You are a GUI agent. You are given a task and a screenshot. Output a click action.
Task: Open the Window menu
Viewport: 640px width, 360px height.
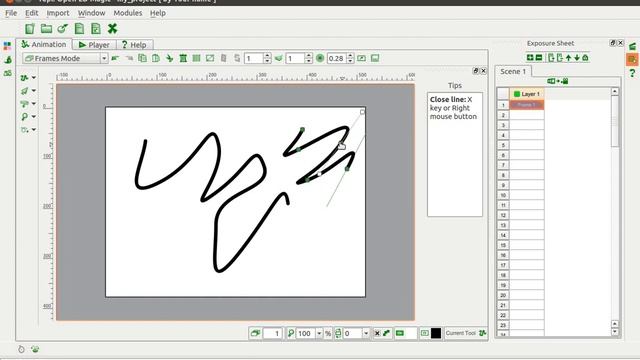pos(91,13)
